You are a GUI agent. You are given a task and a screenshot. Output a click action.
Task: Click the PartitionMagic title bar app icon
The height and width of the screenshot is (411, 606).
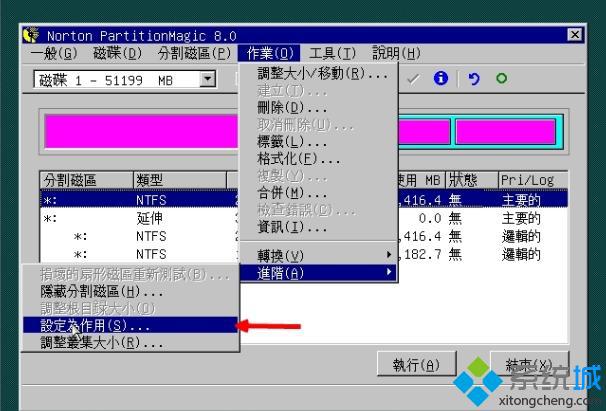pyautogui.click(x=31, y=35)
